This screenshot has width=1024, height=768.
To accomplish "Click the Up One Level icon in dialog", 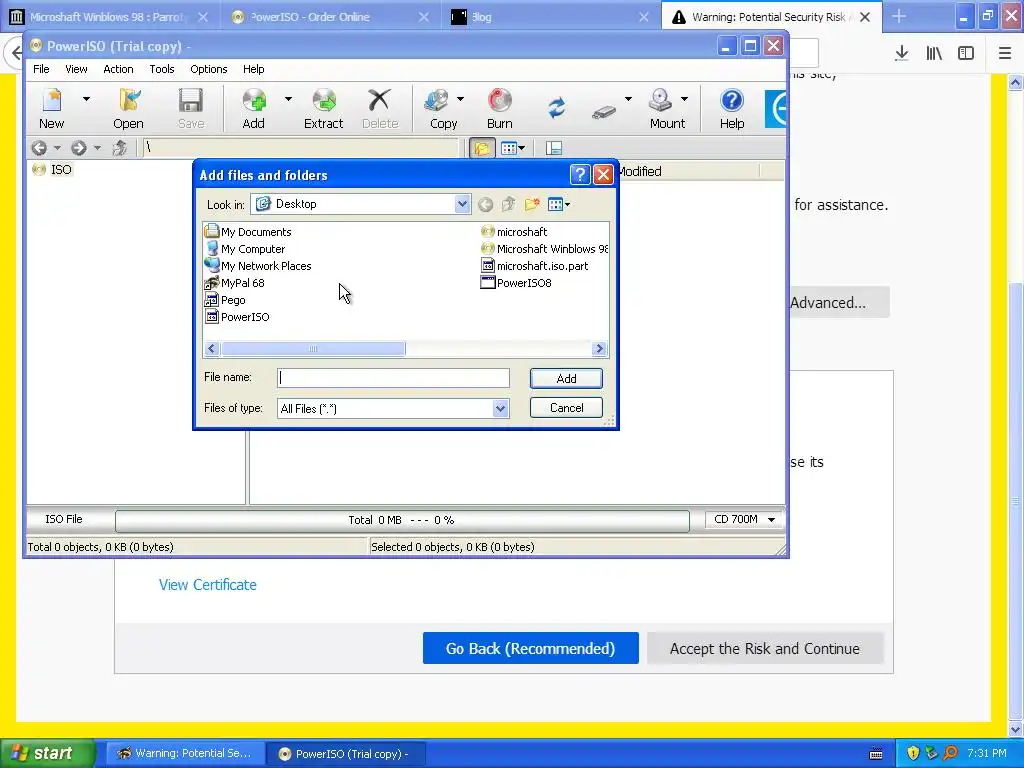I will click(509, 205).
